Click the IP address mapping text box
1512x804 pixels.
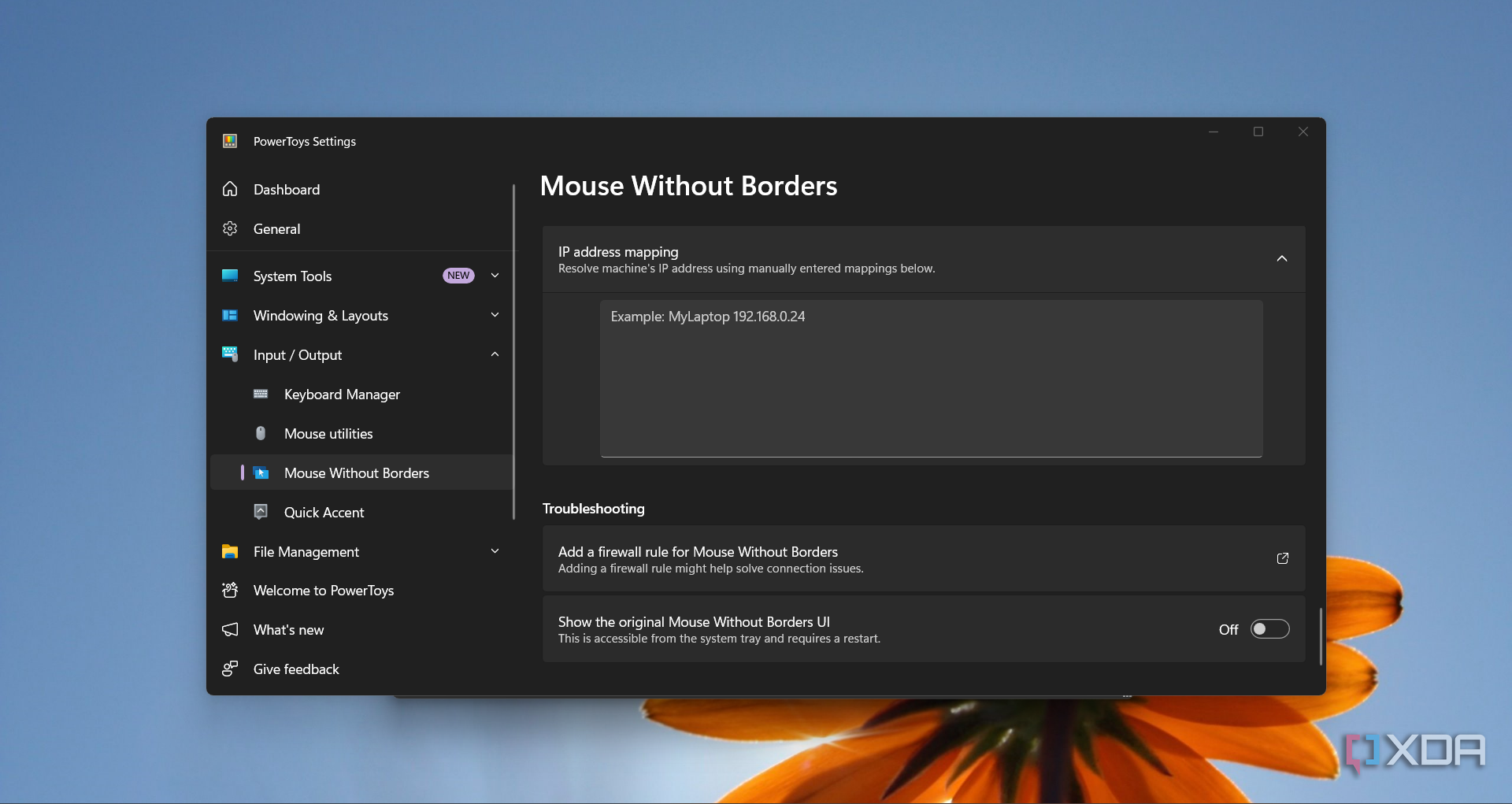931,378
